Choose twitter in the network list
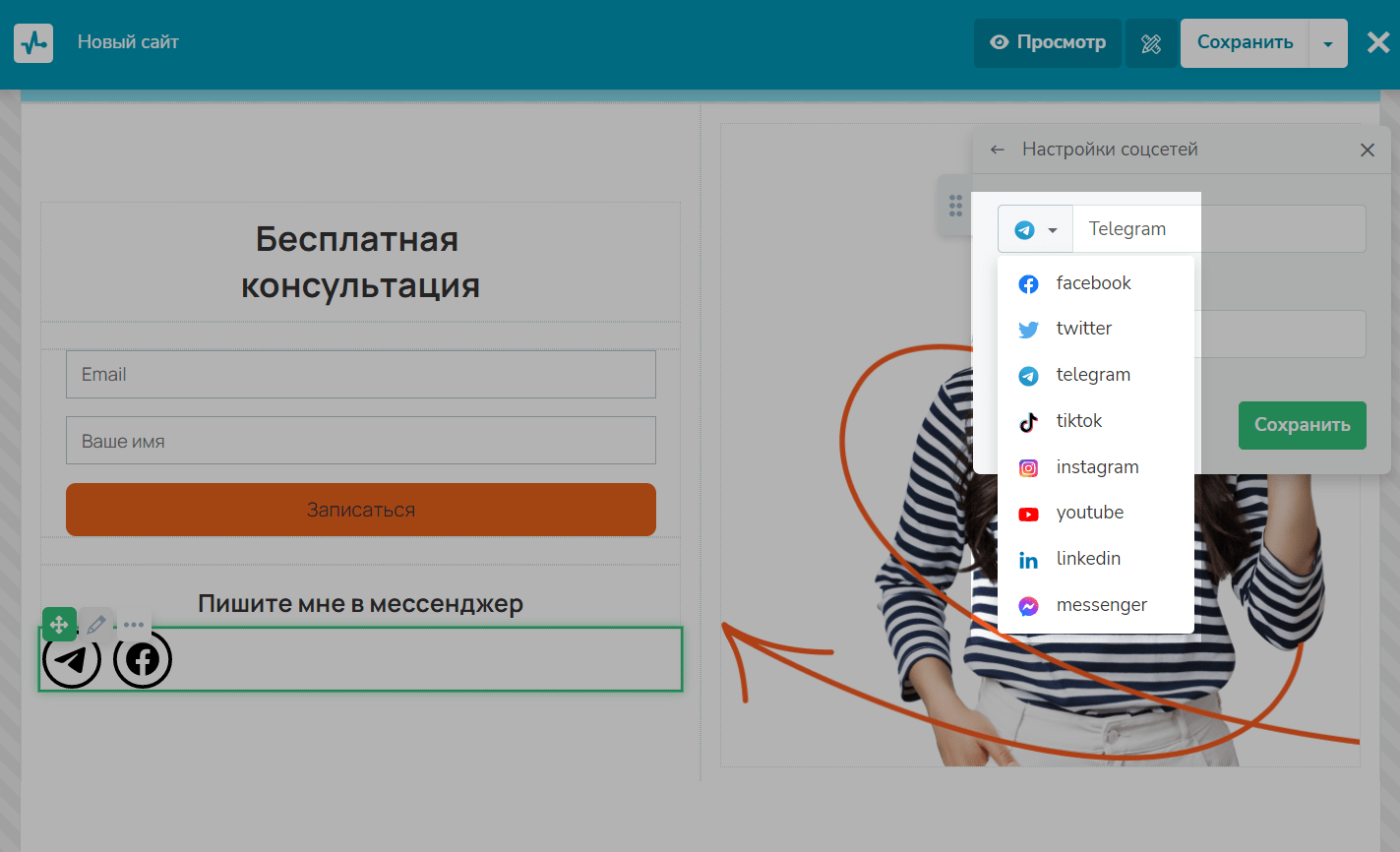The width and height of the screenshot is (1400, 852). [x=1083, y=329]
